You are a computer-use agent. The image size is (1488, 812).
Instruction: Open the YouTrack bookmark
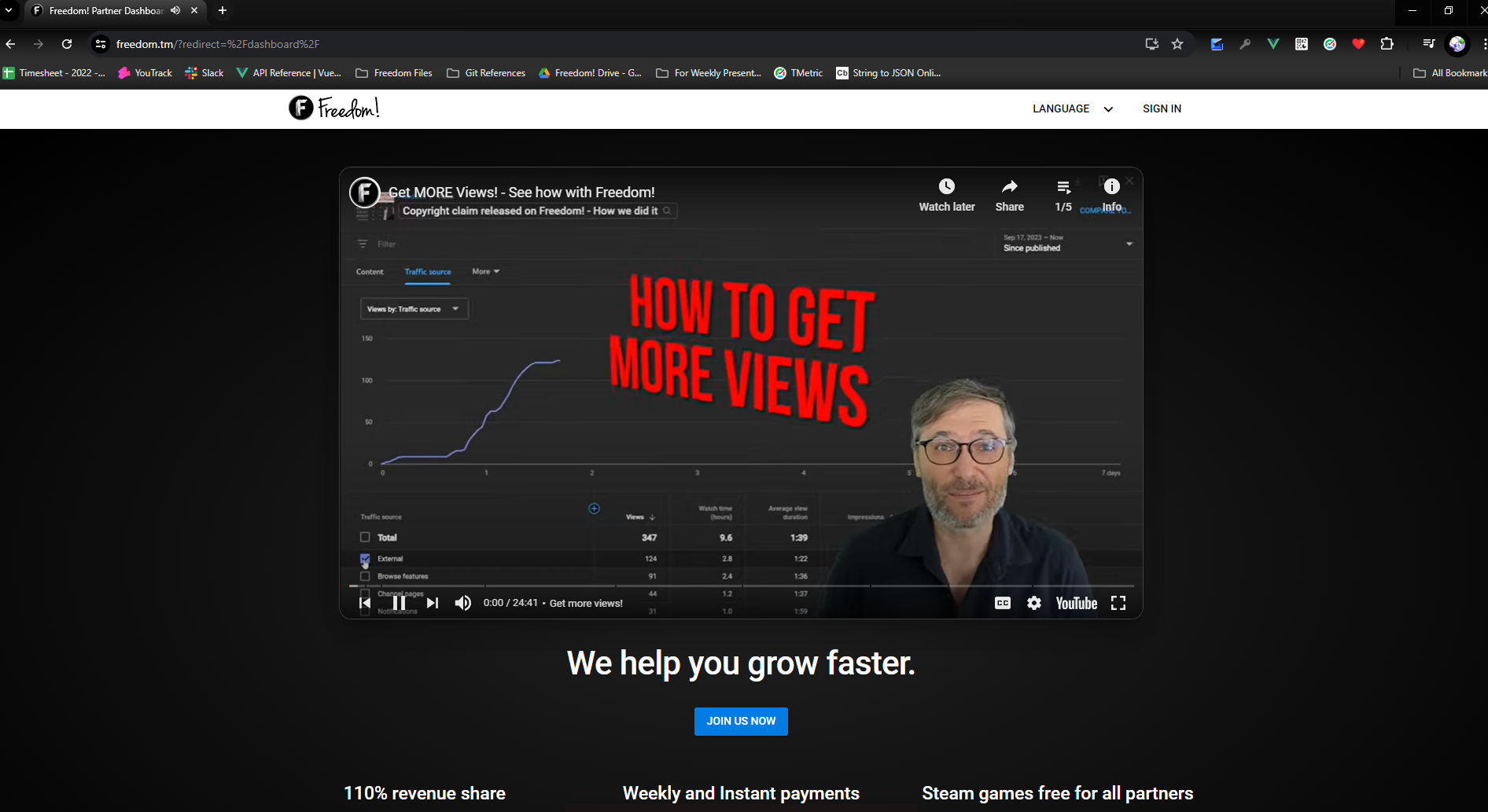click(x=145, y=73)
